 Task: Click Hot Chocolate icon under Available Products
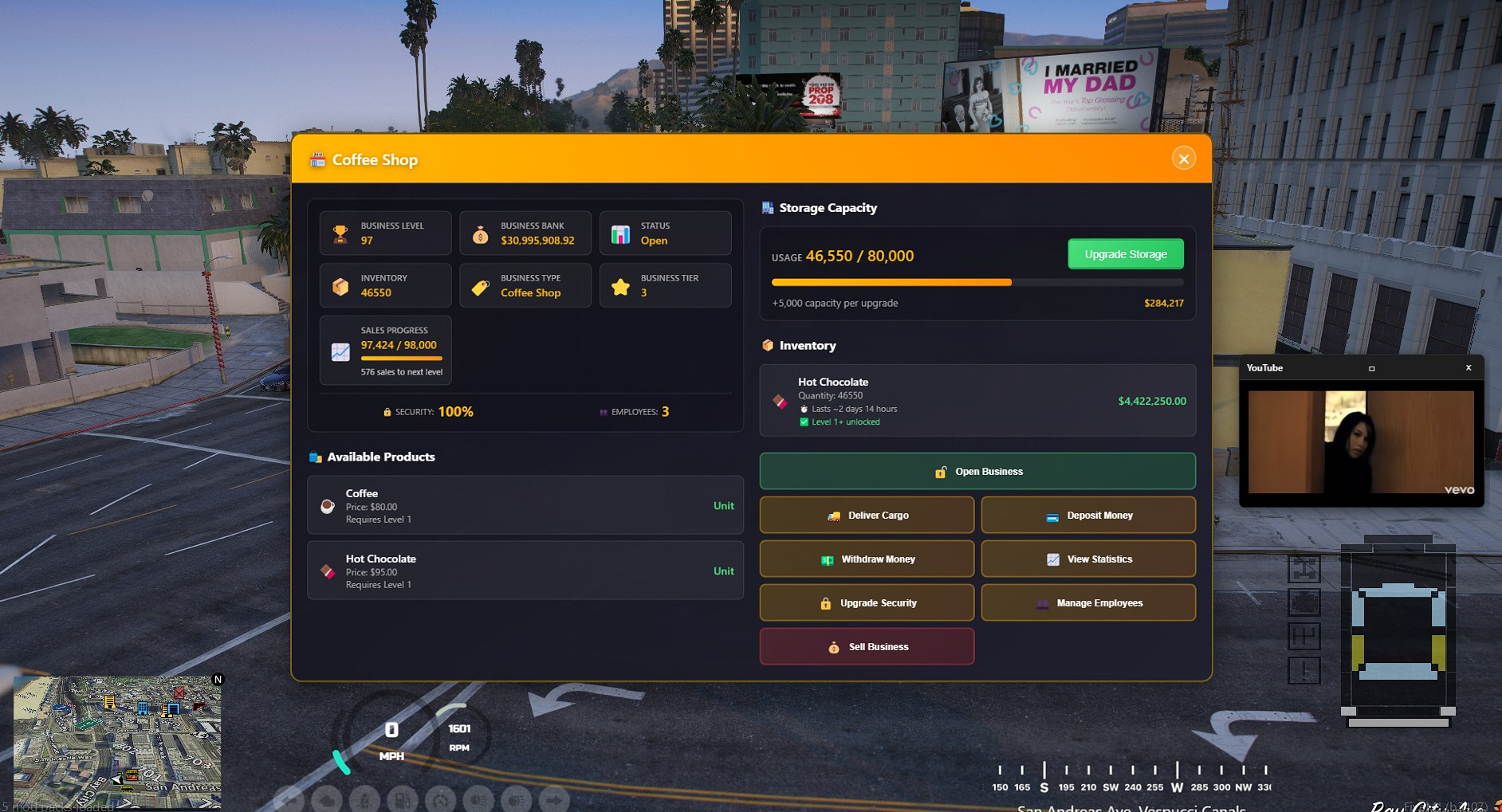click(327, 571)
